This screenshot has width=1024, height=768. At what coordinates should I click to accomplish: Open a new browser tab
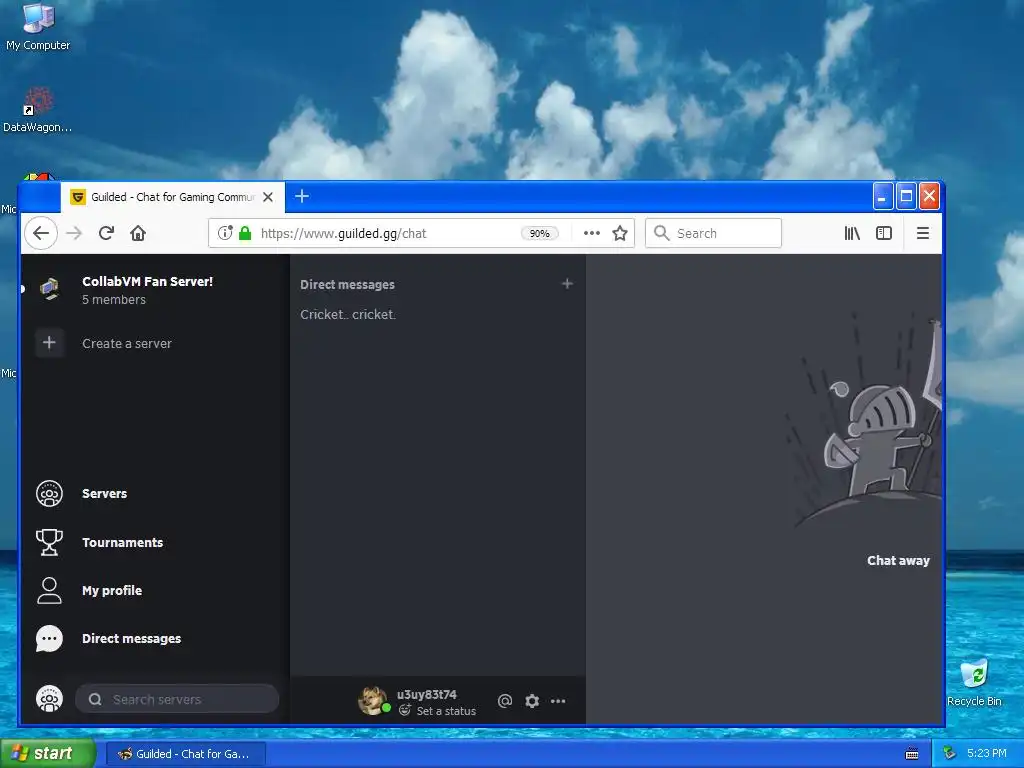click(x=302, y=196)
